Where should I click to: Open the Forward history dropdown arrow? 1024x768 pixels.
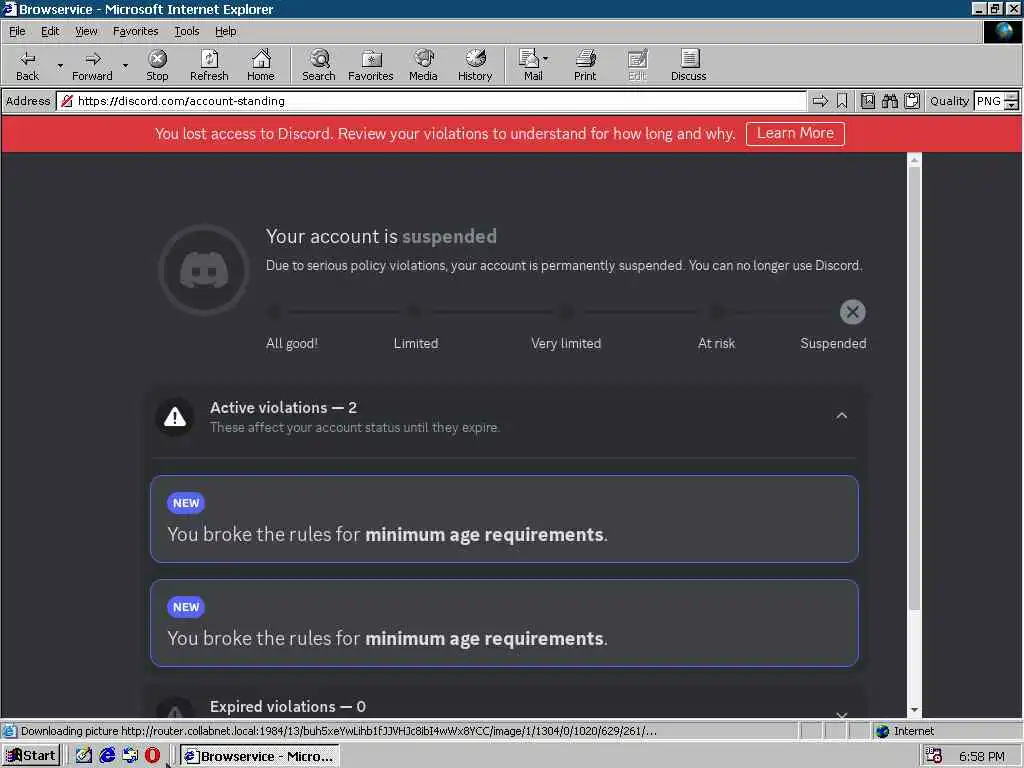tap(125, 65)
